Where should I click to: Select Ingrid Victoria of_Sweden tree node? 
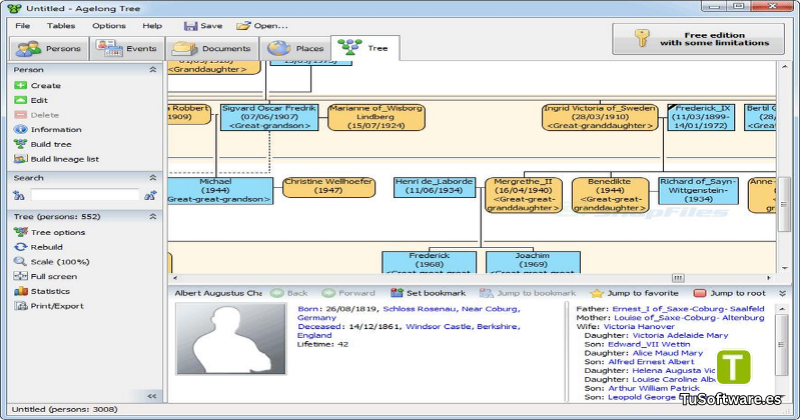click(x=600, y=117)
